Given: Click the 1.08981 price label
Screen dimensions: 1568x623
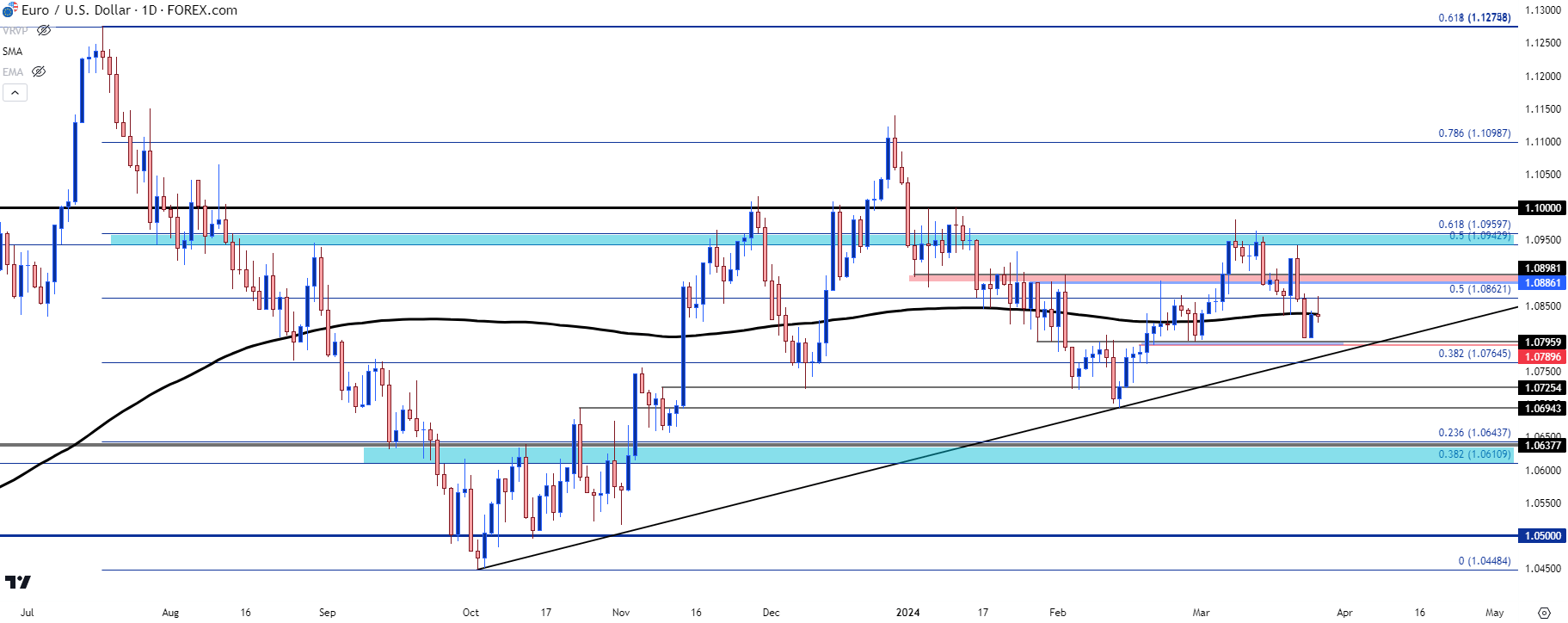Looking at the screenshot, I should 1542,268.
